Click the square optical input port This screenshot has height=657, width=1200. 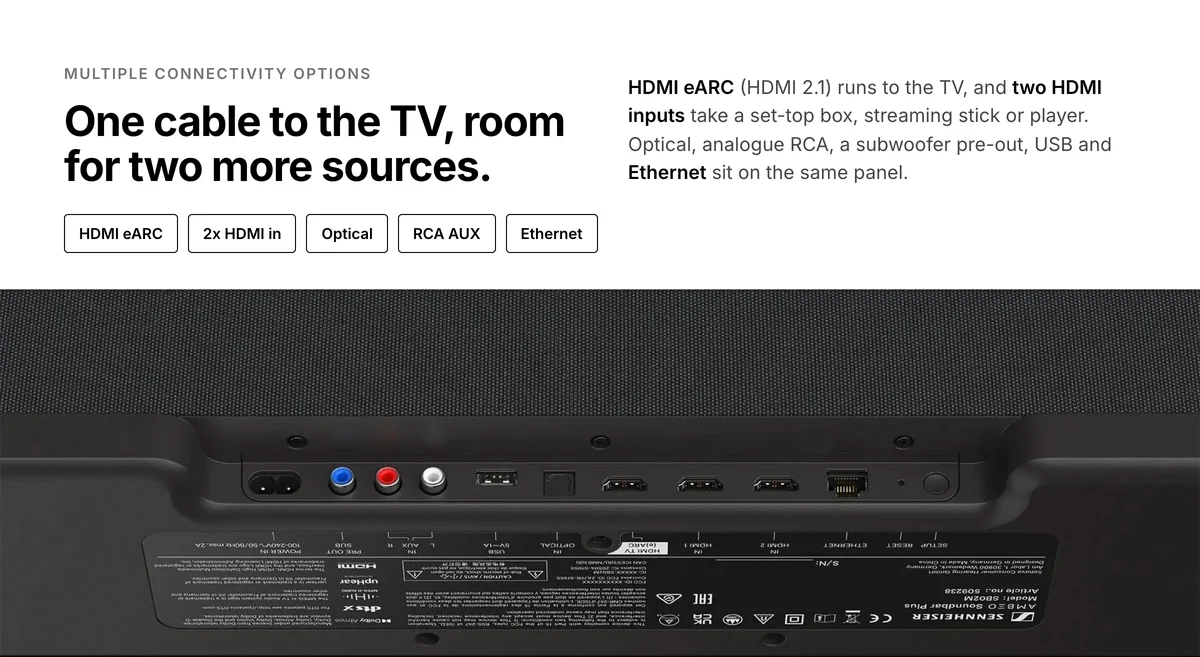click(x=558, y=484)
